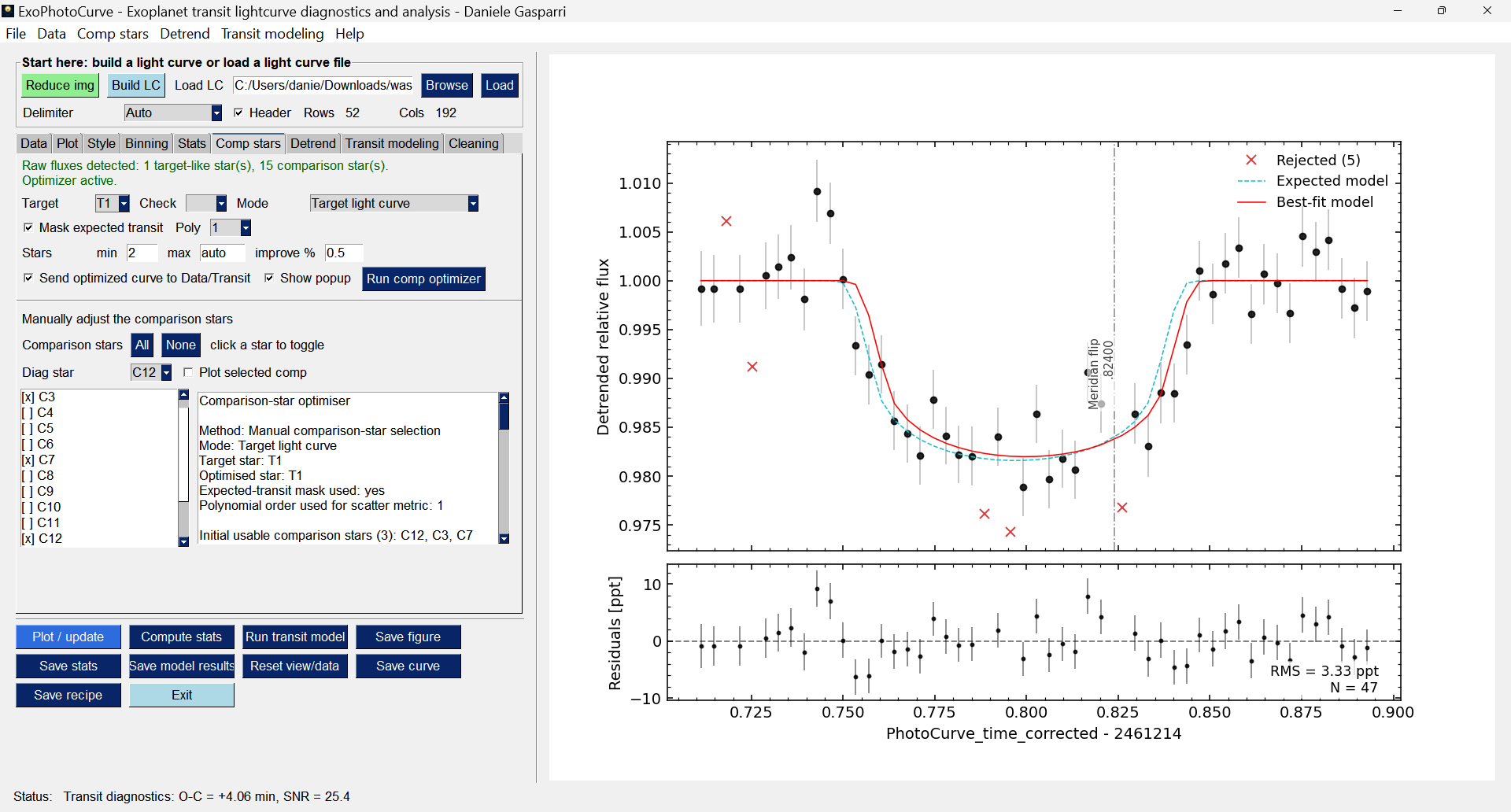Click the Load LC file path field

[323, 85]
